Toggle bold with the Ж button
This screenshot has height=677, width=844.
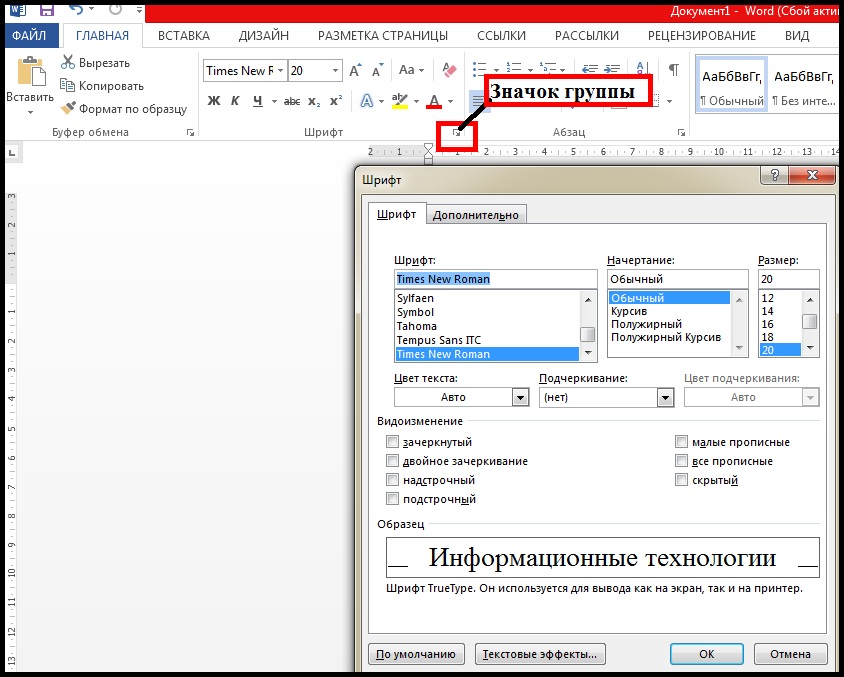(214, 101)
